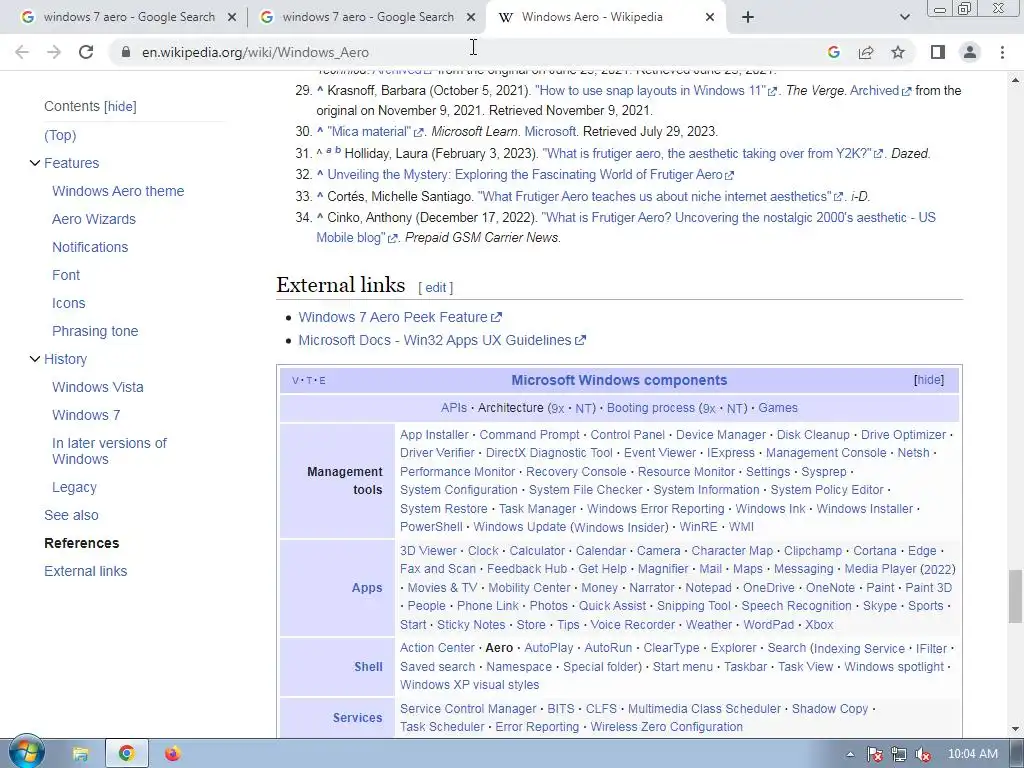Open Windows XP visual styles link
This screenshot has width=1024, height=768.
point(470,684)
